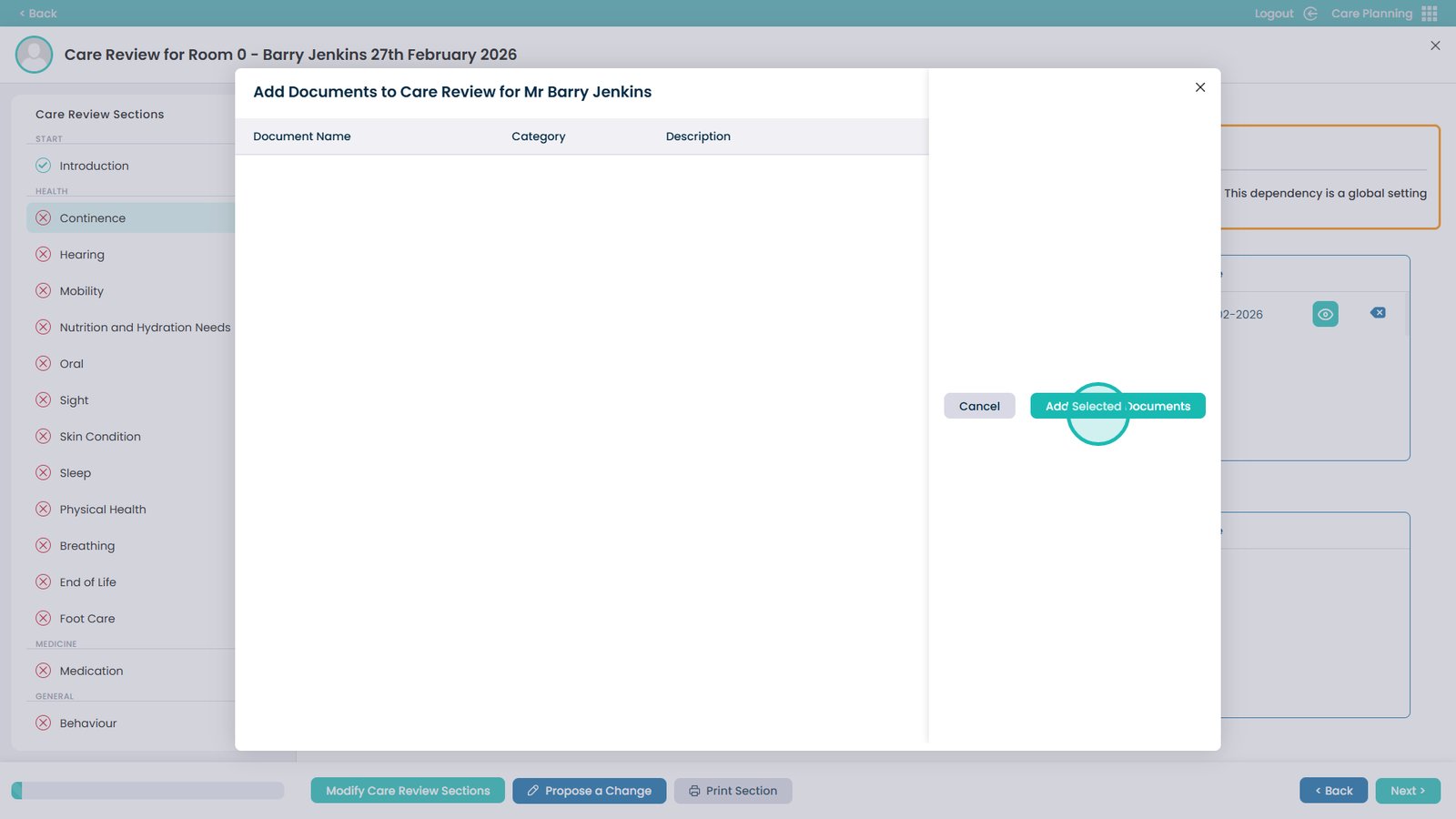The width and height of the screenshot is (1456, 819).
Task: Click Foot Care status icon
Action: (x=43, y=619)
